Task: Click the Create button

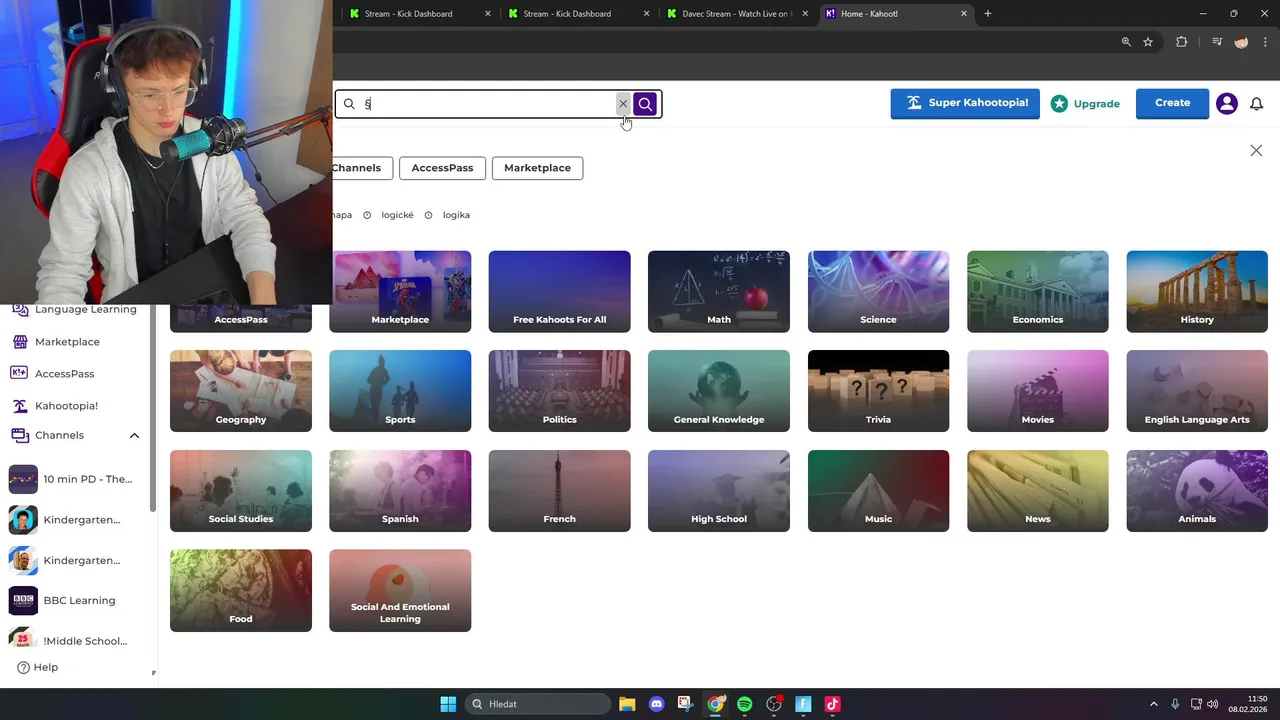Action: tap(1172, 103)
